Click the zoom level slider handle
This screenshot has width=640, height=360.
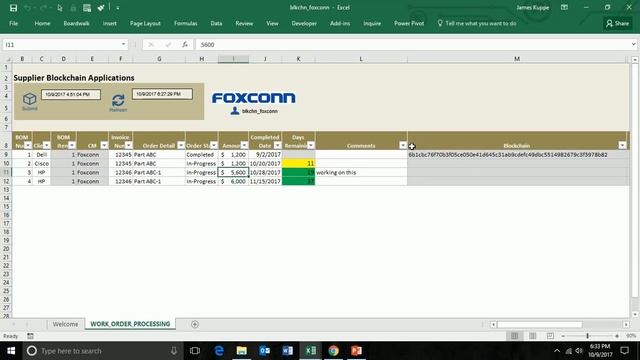pos(587,336)
